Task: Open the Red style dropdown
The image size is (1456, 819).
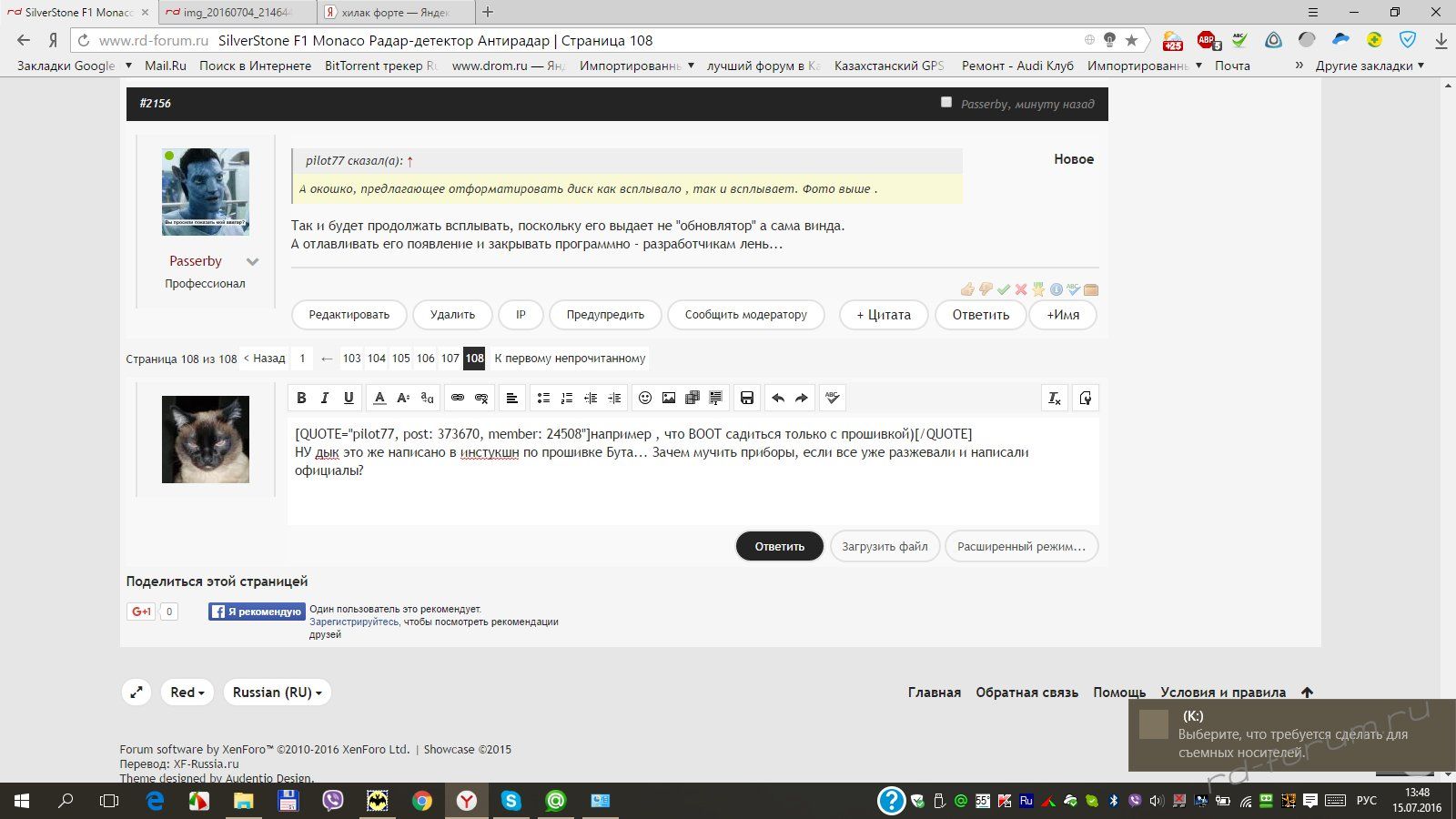Action: pos(187,693)
